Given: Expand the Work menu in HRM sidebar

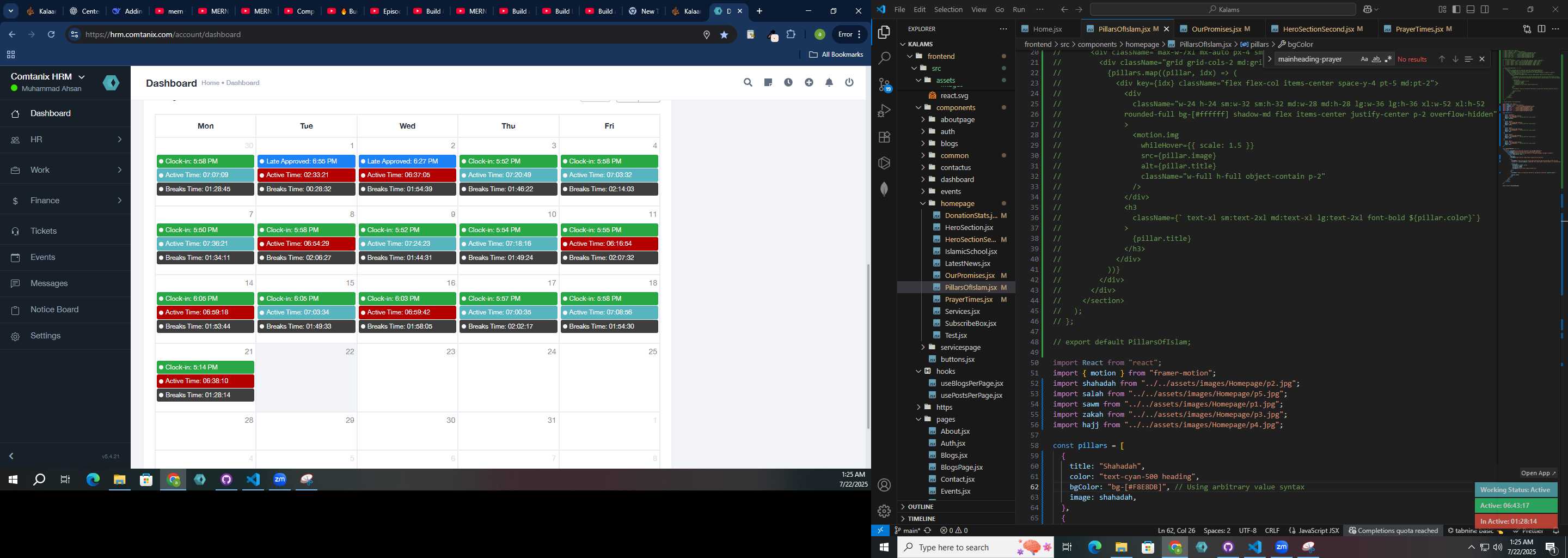Looking at the screenshot, I should 65,170.
